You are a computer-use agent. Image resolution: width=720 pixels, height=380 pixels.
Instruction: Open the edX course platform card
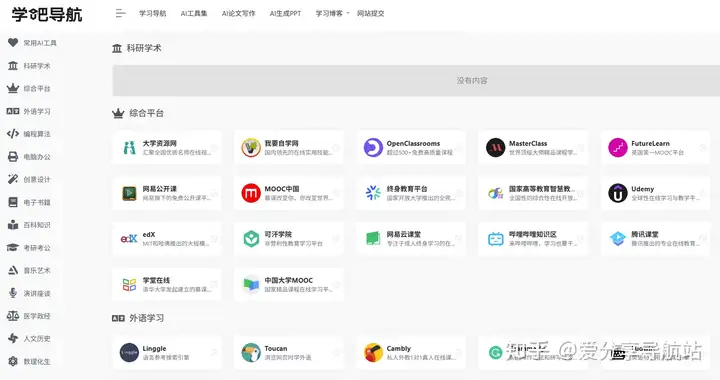(167, 239)
